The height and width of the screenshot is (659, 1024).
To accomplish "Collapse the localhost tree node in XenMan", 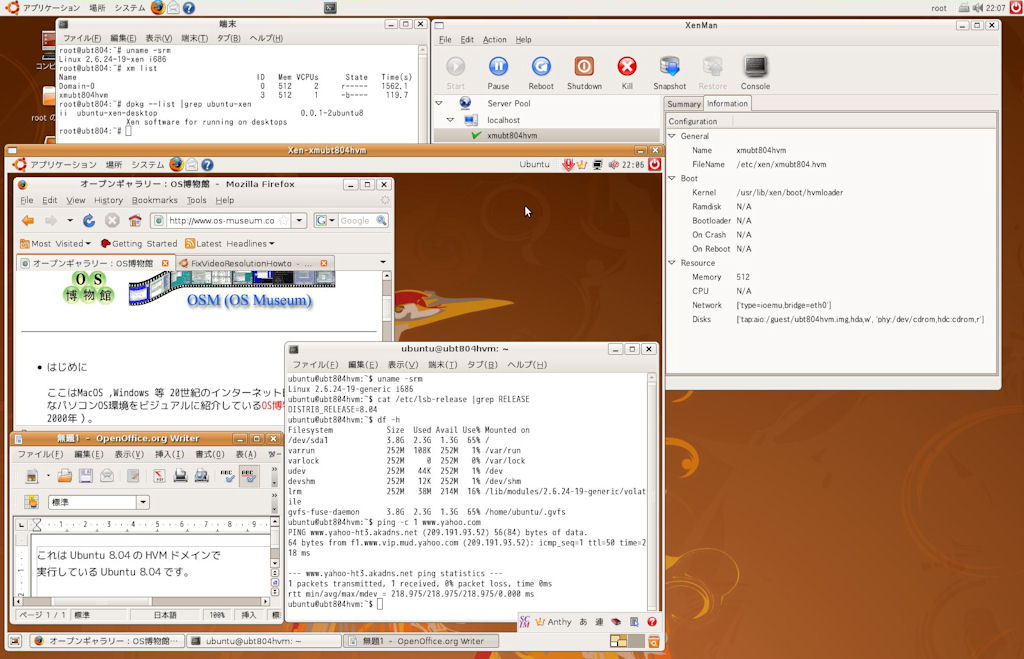I will coord(450,120).
